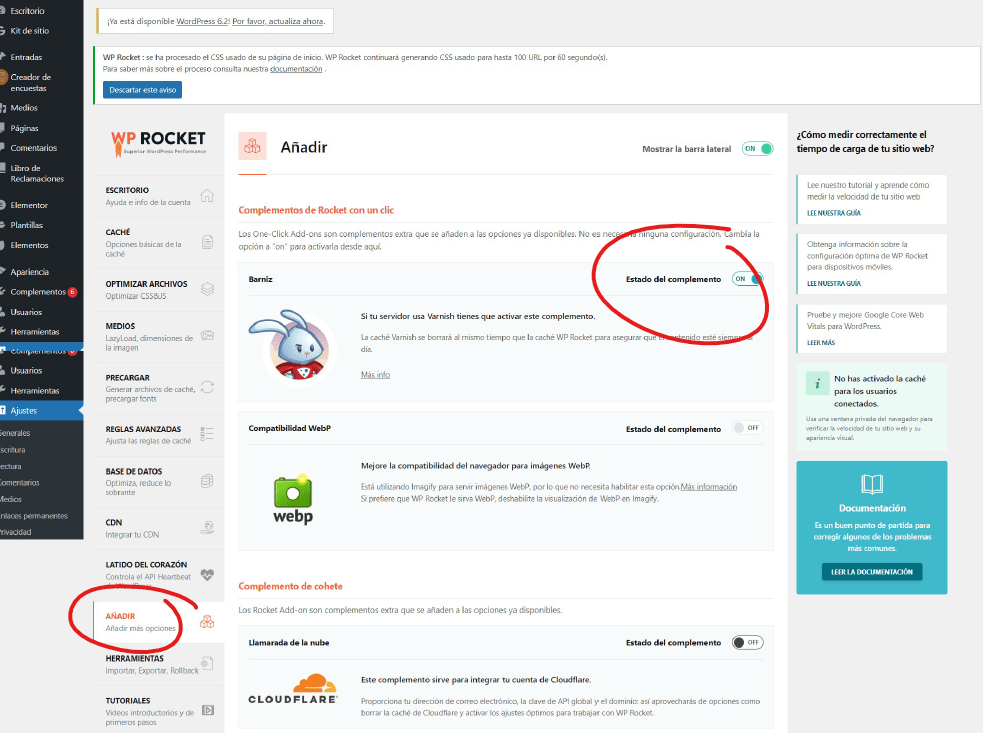Image resolution: width=983 pixels, height=733 pixels.
Task: Open Caché tab in WP Rocket menu
Action: [x=158, y=243]
